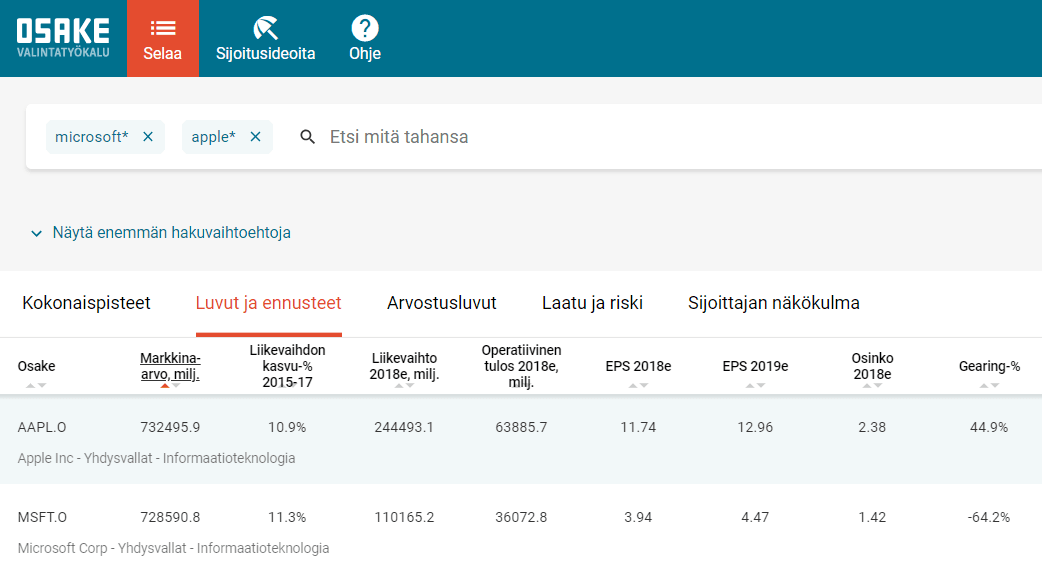Select EPS value 11.74
1042x565 pixels.
[x=638, y=427]
